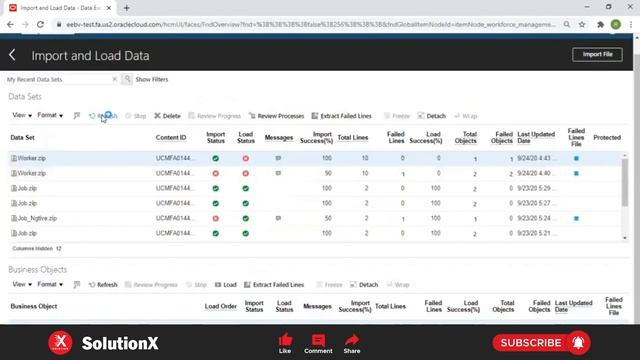Click the Data Sets table vertical scrollbar

[x=624, y=182]
